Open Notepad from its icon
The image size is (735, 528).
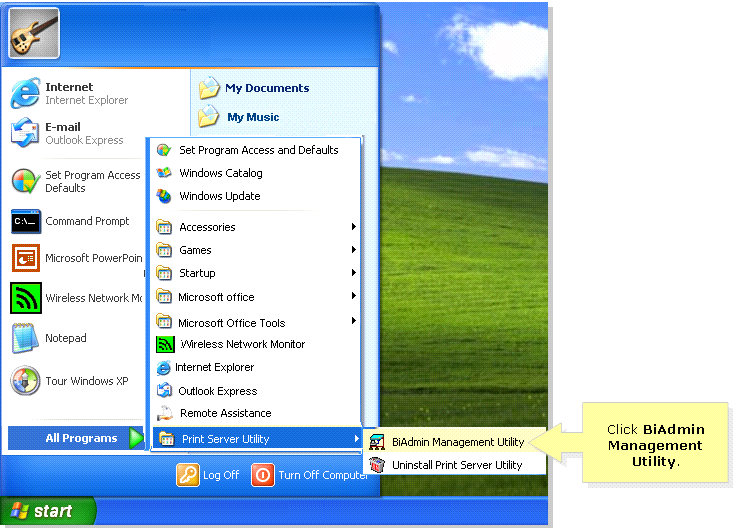click(x=25, y=338)
